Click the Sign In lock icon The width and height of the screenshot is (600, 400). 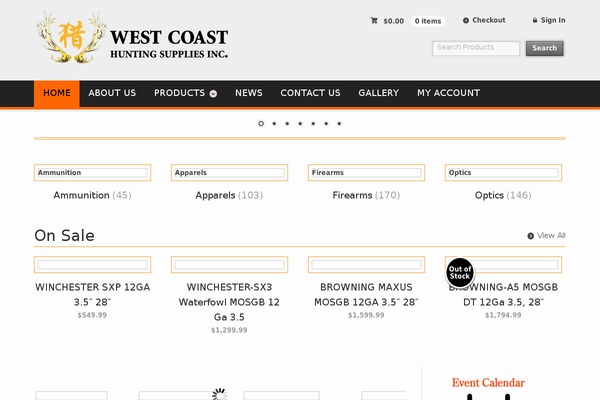(535, 20)
